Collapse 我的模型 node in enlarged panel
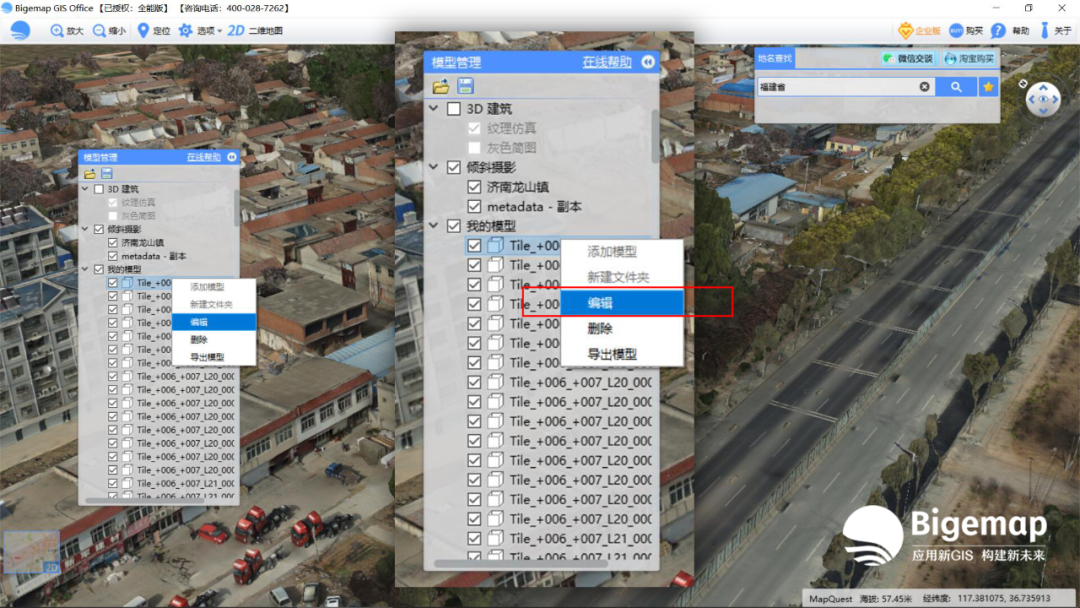Viewport: 1080px width, 608px height. coord(434,226)
